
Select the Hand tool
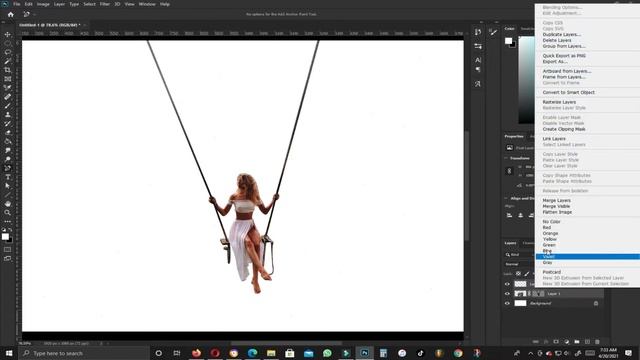pyautogui.click(x=7, y=204)
